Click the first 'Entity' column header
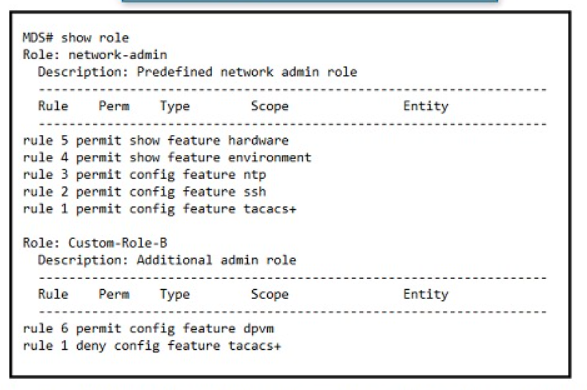This screenshot has width=587, height=390. pyautogui.click(x=426, y=106)
